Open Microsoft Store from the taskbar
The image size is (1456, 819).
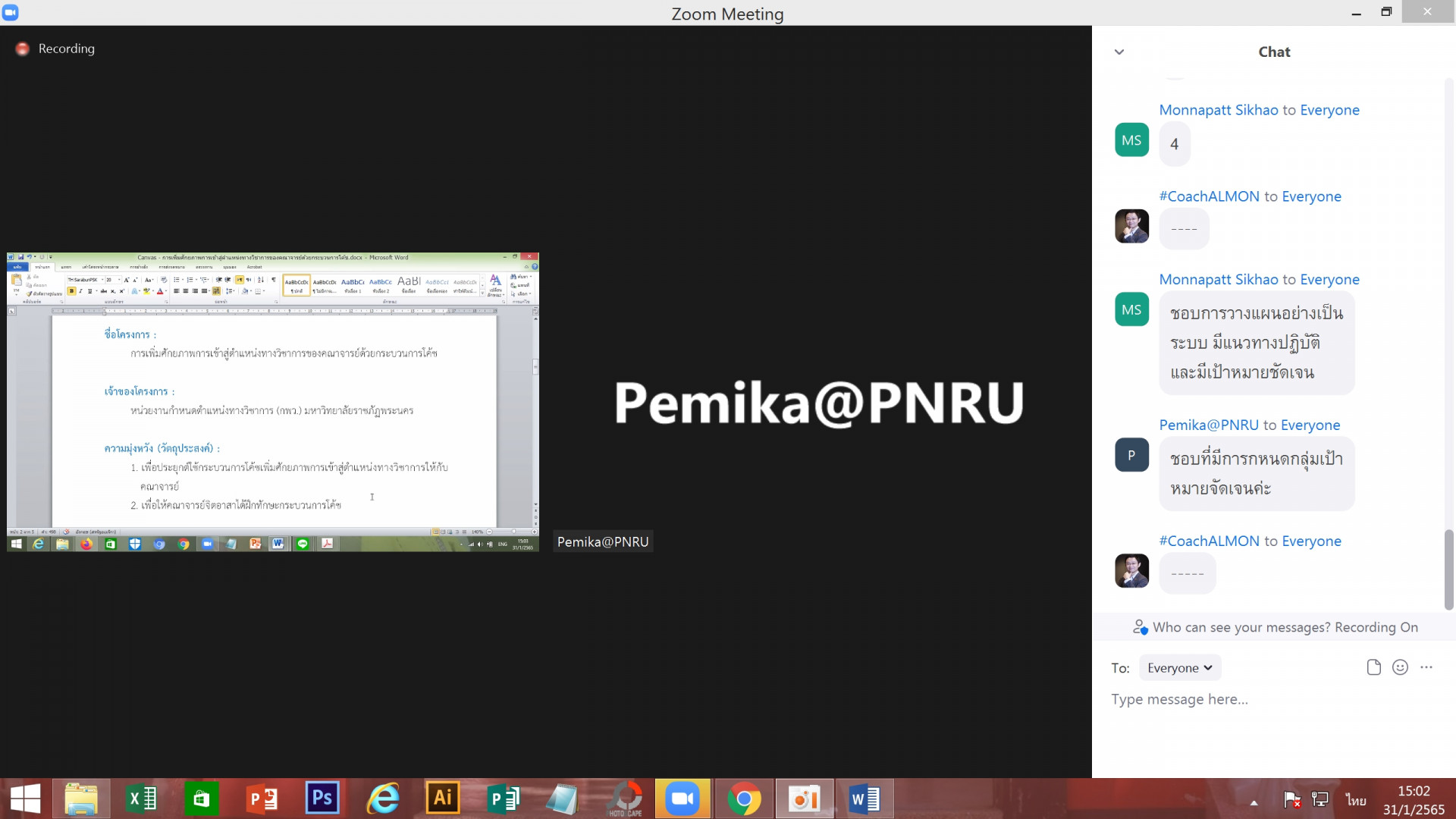pos(201,799)
